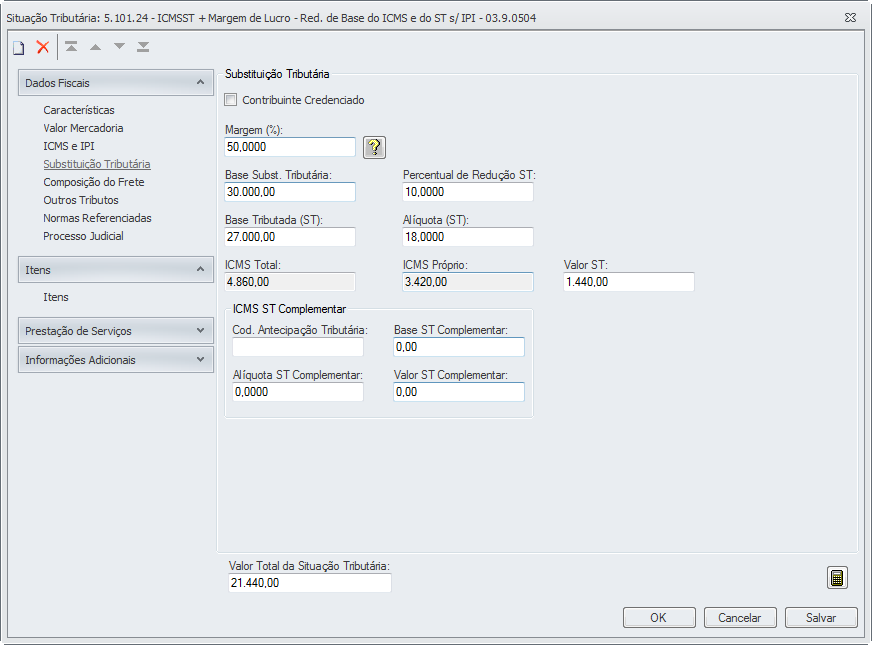
Task: Click the red X delete icon
Action: (x=43, y=47)
